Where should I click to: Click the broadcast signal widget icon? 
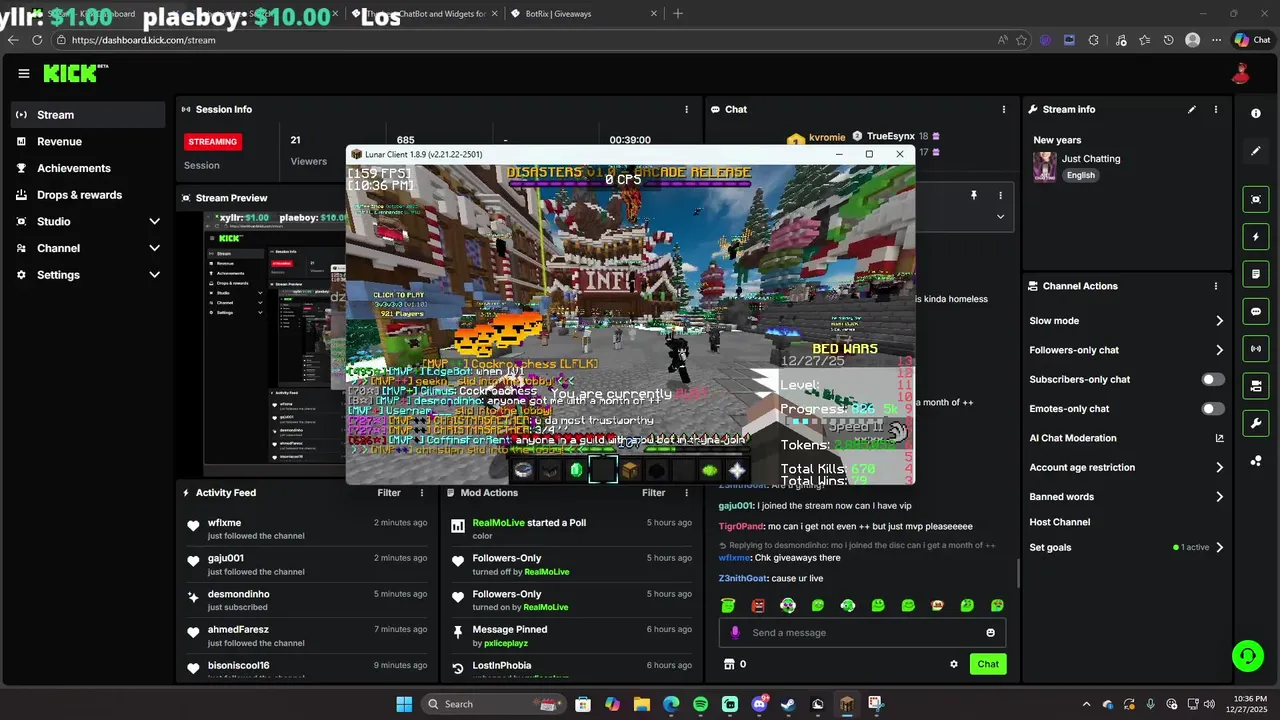point(1256,349)
